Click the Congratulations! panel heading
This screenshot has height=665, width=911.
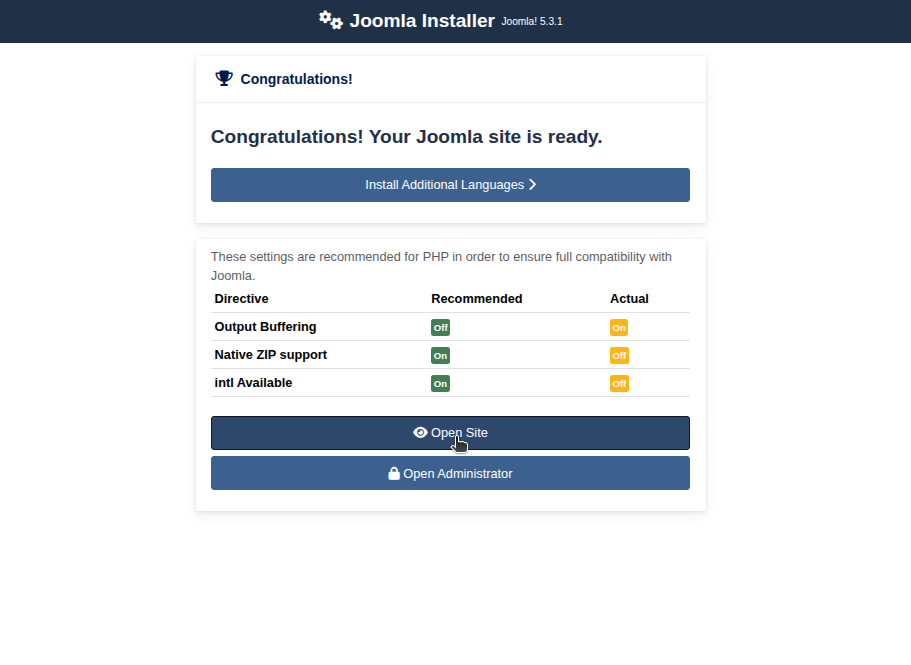pos(296,79)
